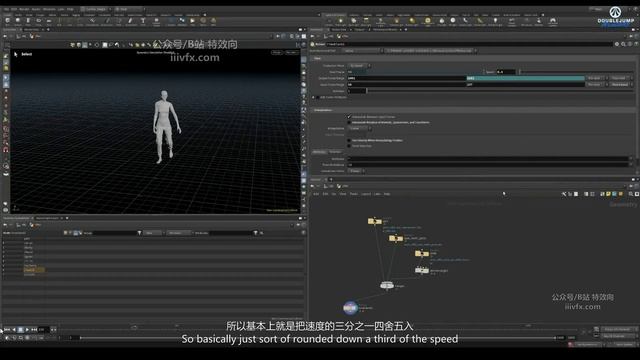Select the topmost yellow node in network
The height and width of the screenshot is (360, 640).
tap(375, 221)
